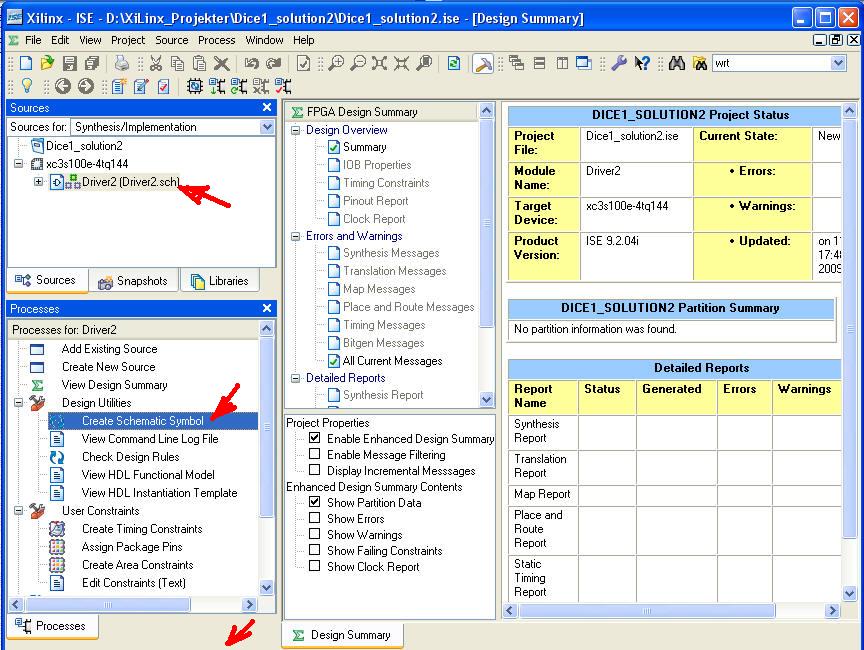Switch to the Libraries tab
The image size is (864, 650).
click(x=220, y=281)
